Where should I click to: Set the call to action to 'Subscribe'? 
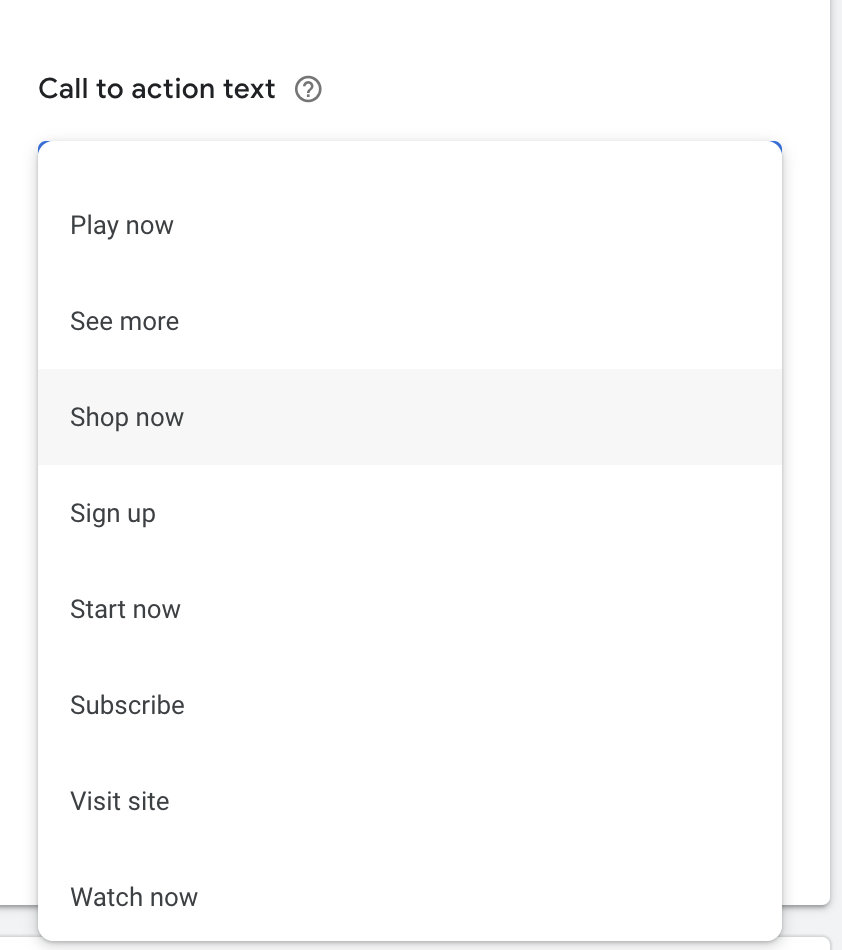coord(127,705)
